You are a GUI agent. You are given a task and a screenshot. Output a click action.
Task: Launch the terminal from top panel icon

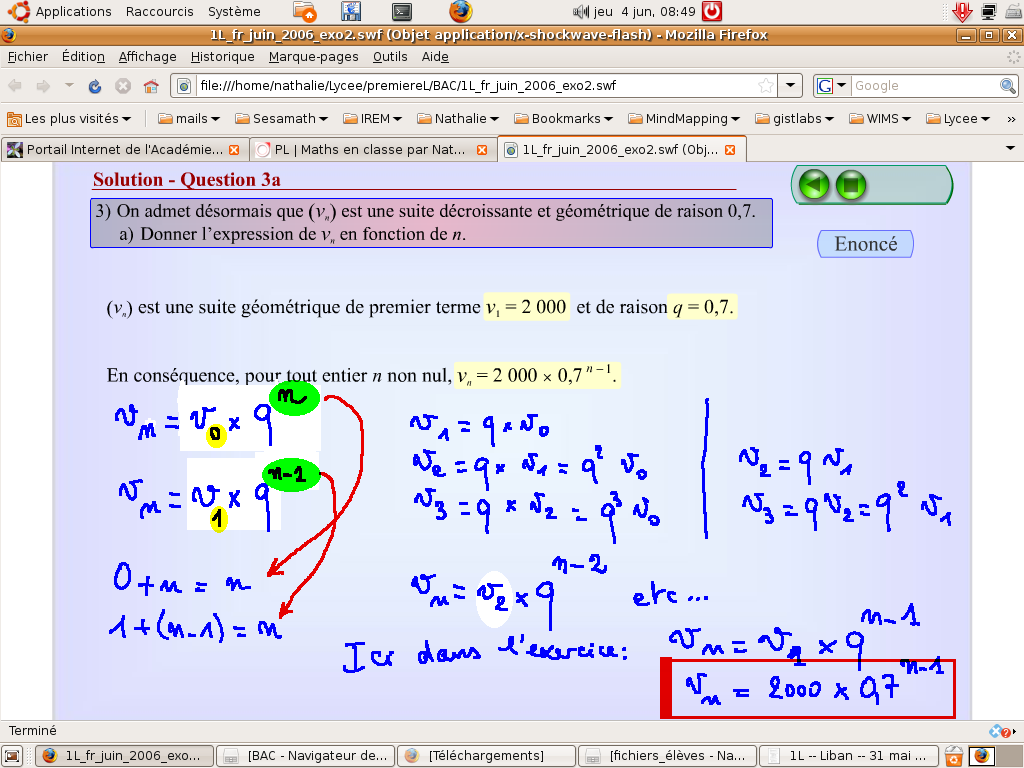coord(401,12)
